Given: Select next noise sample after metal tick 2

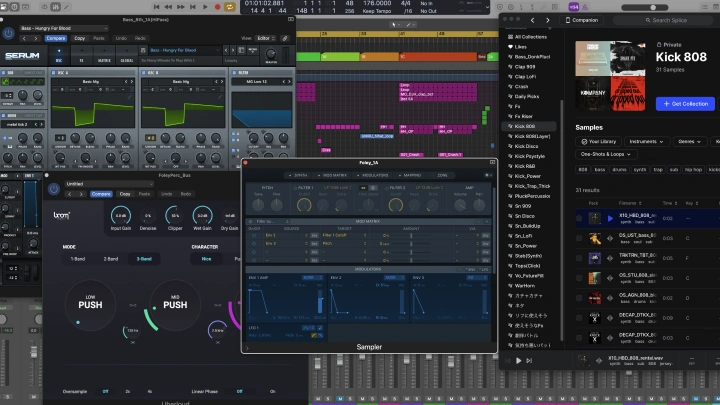Looking at the screenshot, I should pos(41,124).
